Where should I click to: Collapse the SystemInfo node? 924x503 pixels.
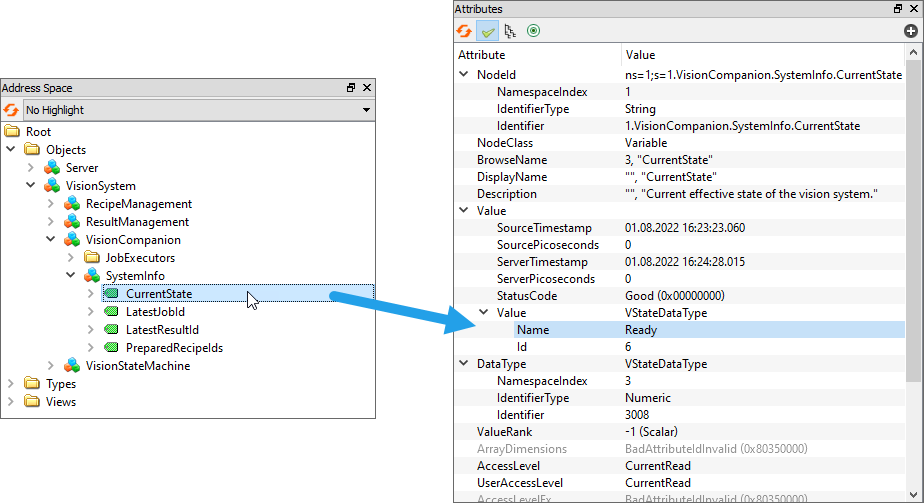[71, 276]
